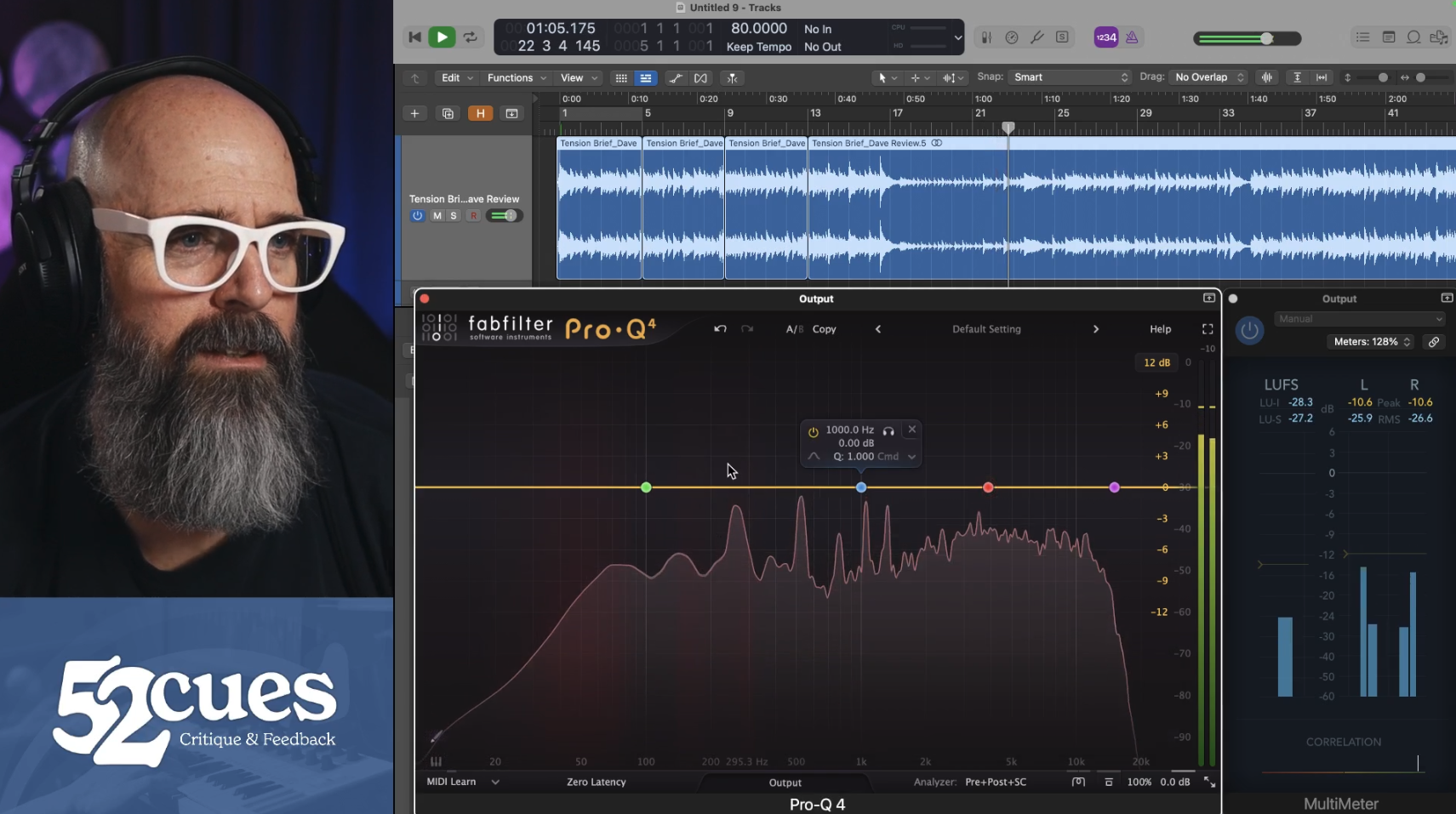This screenshot has height=814, width=1456.
Task: Open the Smart Controls dial icon
Action: pyautogui.click(x=1012, y=37)
